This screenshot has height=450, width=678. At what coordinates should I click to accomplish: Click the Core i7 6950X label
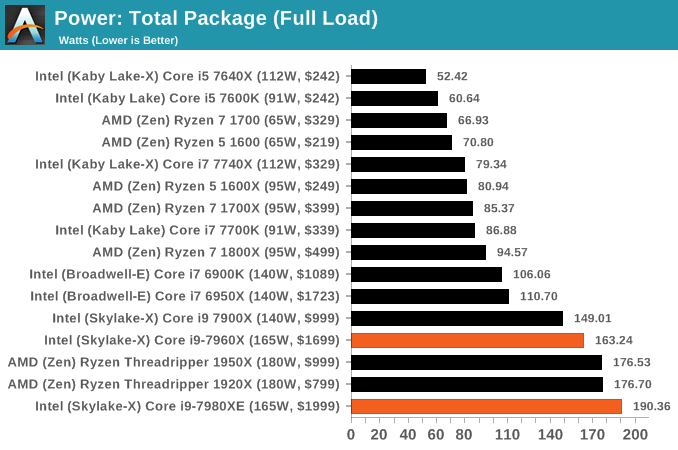(x=185, y=296)
